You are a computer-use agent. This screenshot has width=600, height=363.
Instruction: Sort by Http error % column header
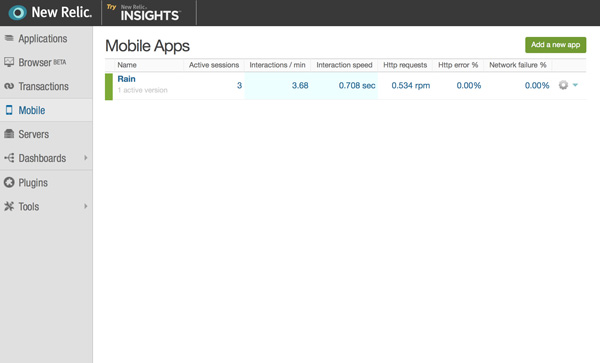tap(458, 65)
